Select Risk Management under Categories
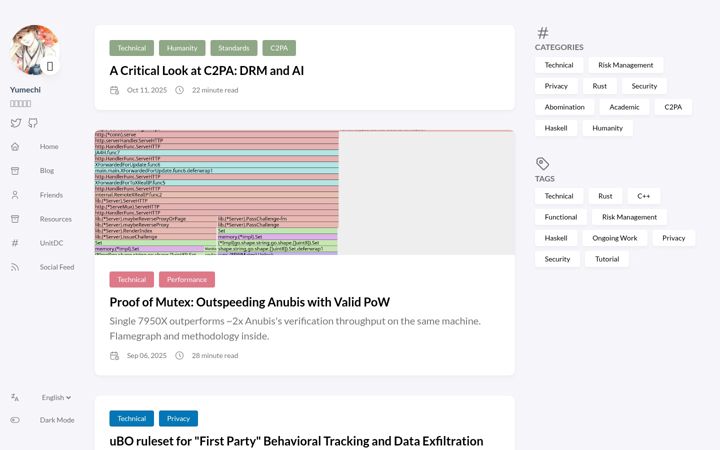720x450 pixels. [625, 65]
